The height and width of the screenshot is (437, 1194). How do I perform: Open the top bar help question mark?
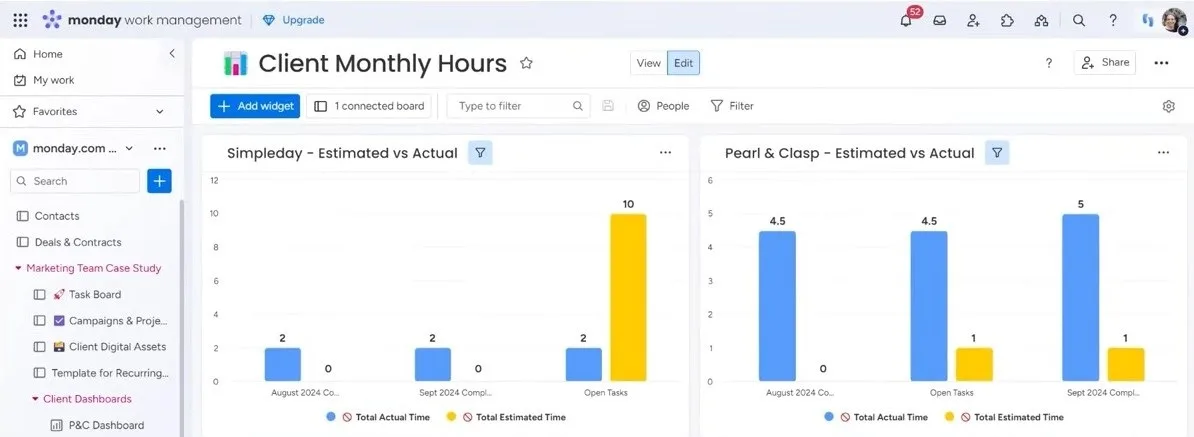point(1113,21)
